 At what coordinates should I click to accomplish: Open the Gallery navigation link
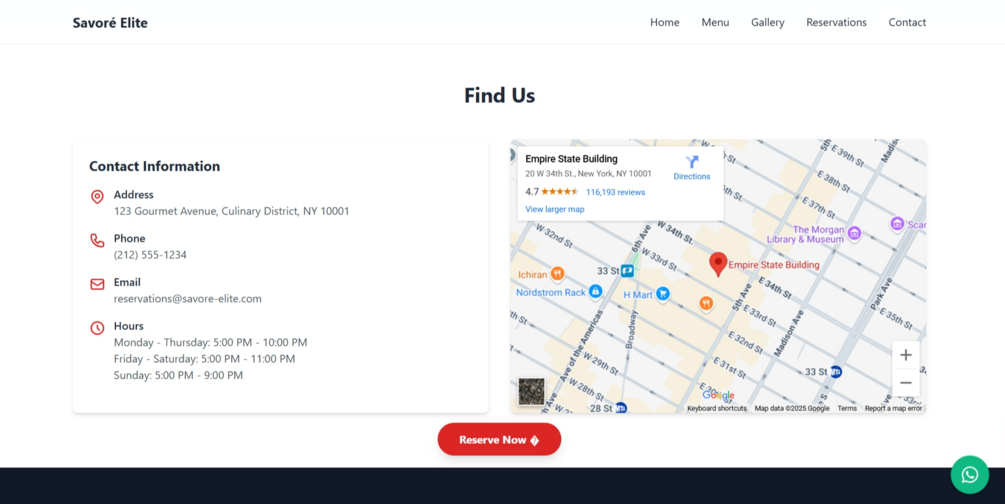[768, 22]
